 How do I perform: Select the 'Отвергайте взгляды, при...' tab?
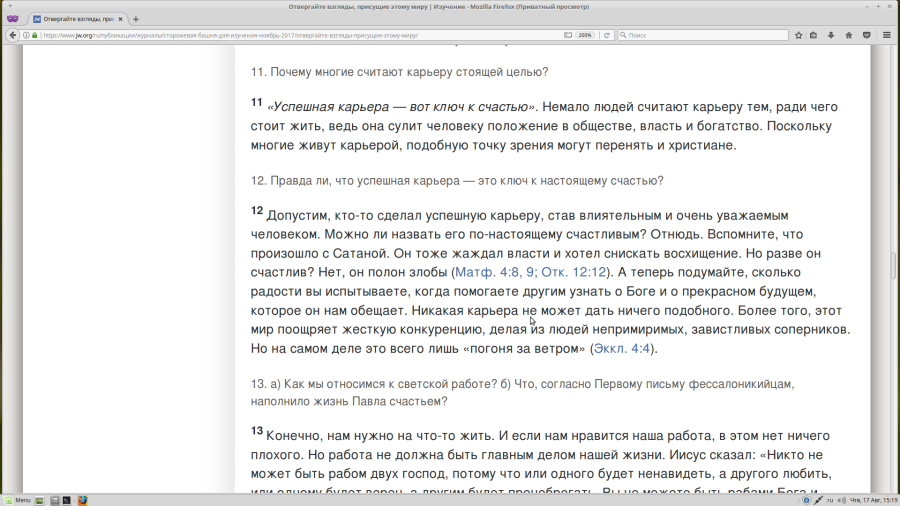click(77, 19)
